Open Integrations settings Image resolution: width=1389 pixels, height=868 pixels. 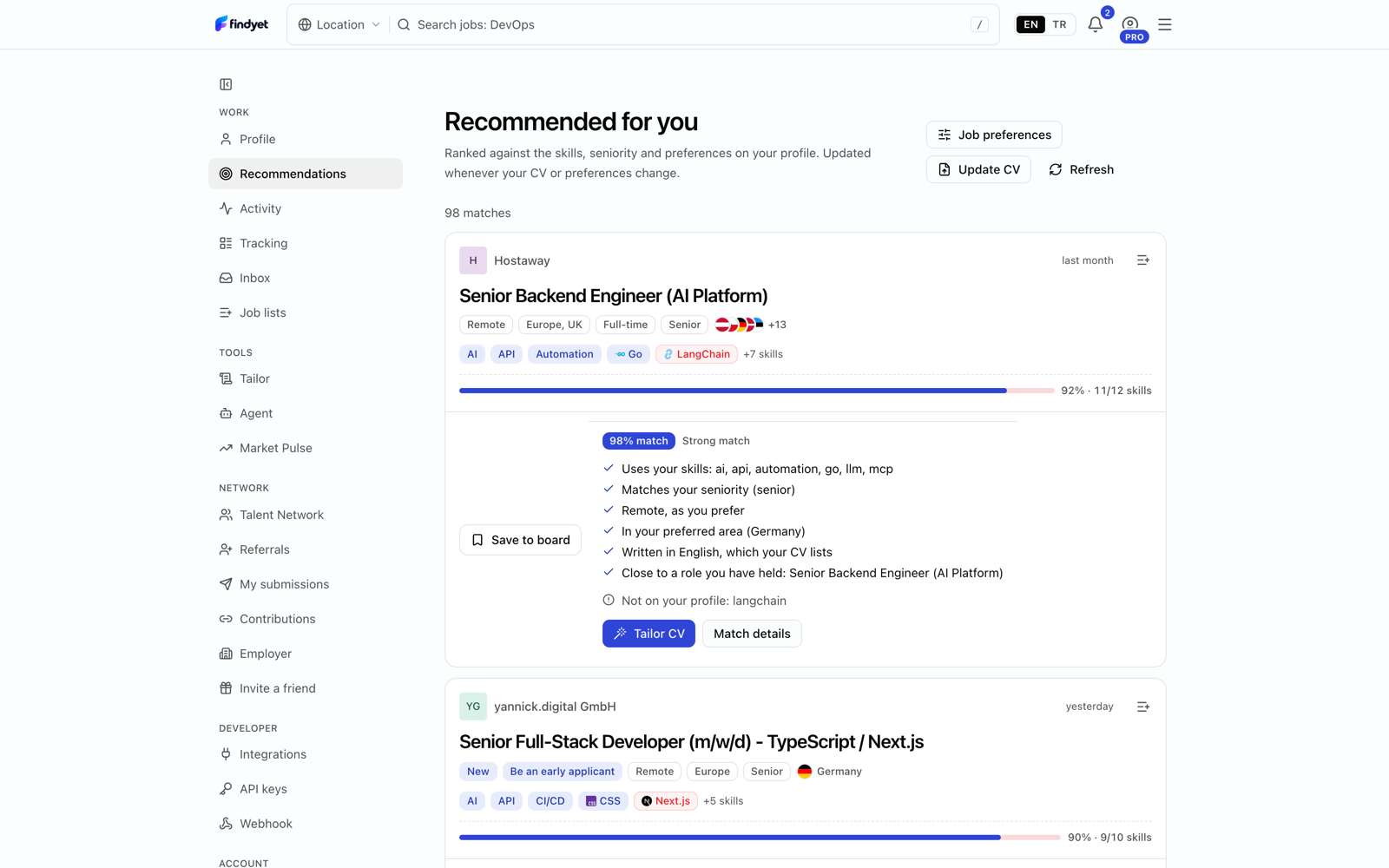click(306, 754)
